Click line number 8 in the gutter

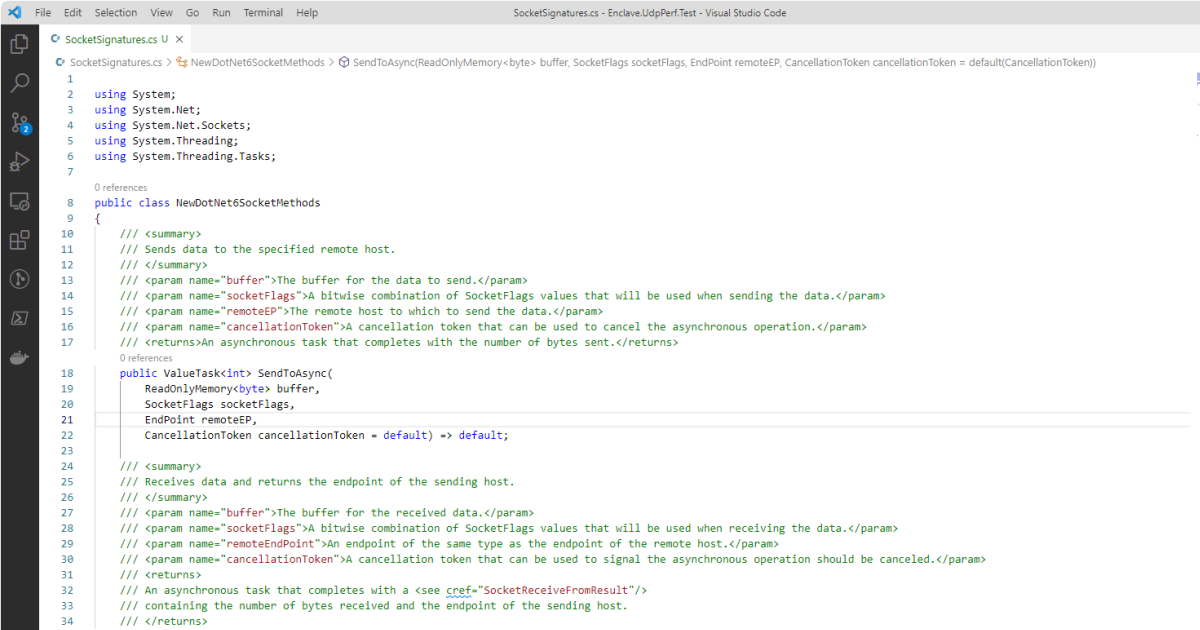pyautogui.click(x=70, y=203)
